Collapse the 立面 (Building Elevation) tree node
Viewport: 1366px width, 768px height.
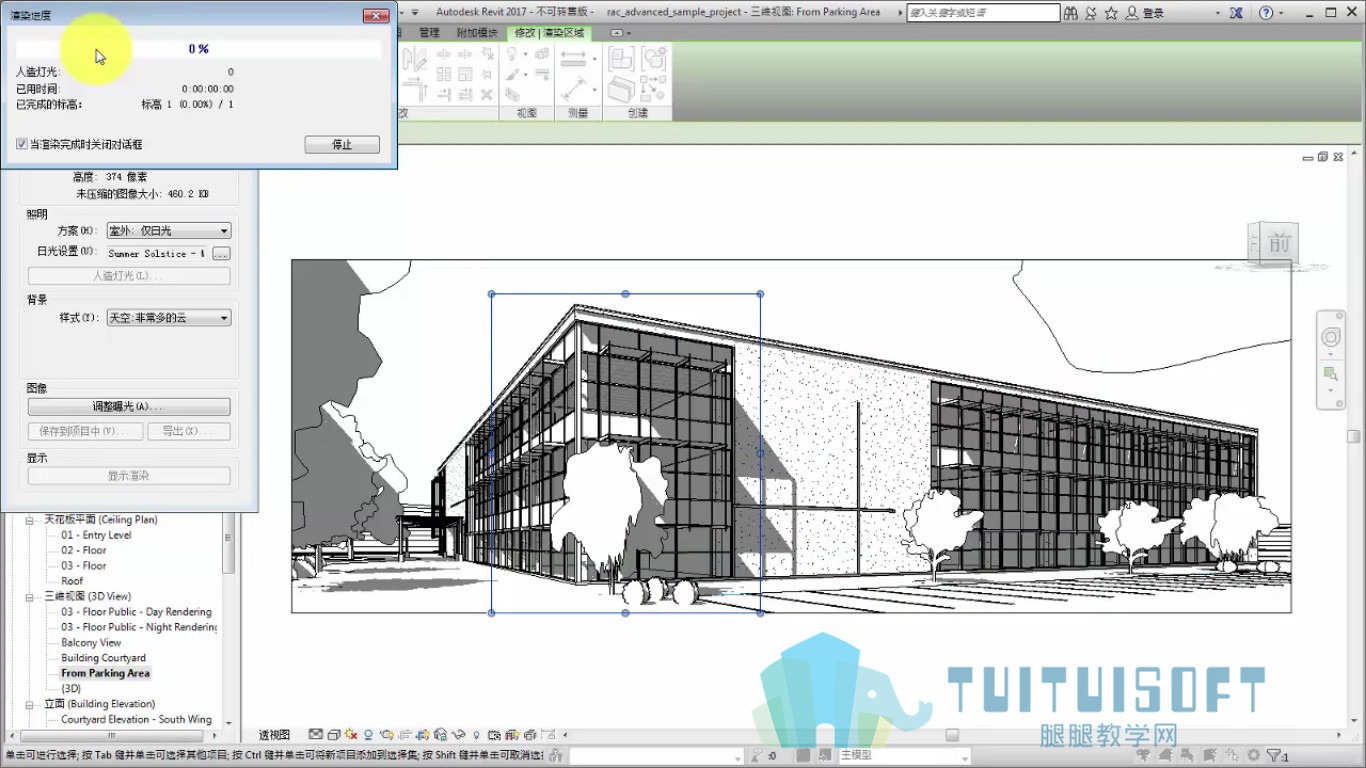(31, 704)
